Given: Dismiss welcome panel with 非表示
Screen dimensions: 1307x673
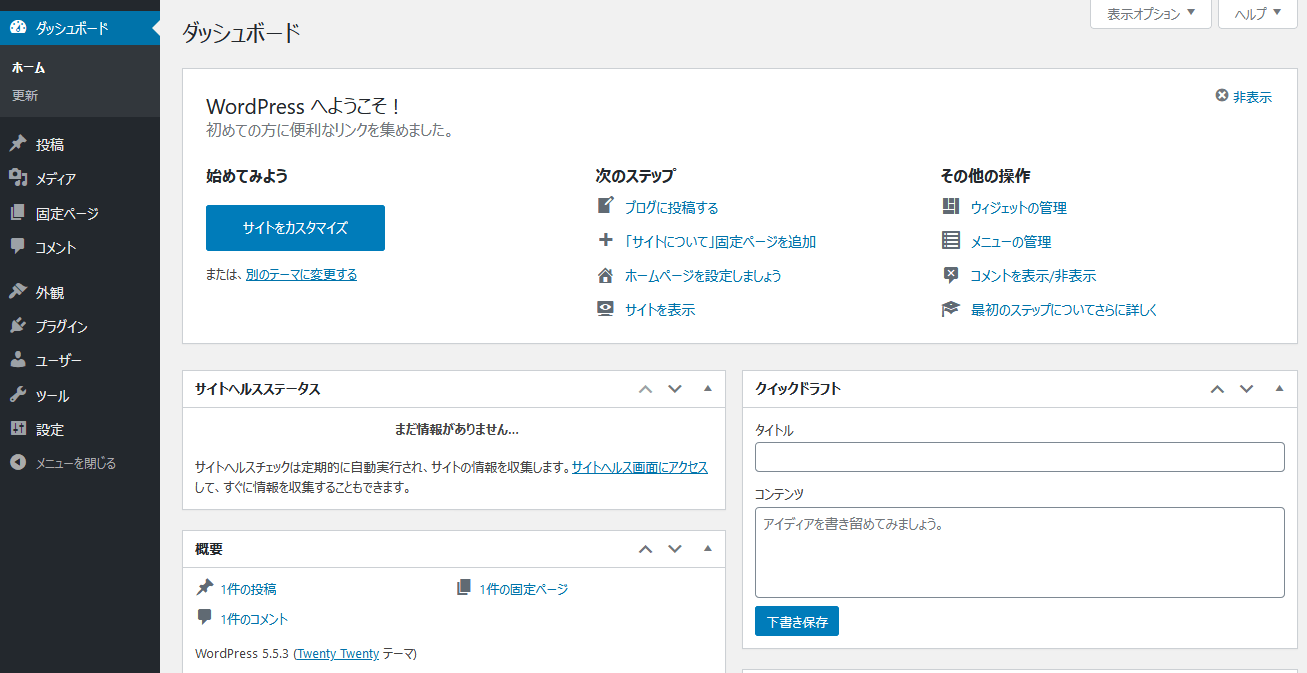Looking at the screenshot, I should coord(1243,97).
